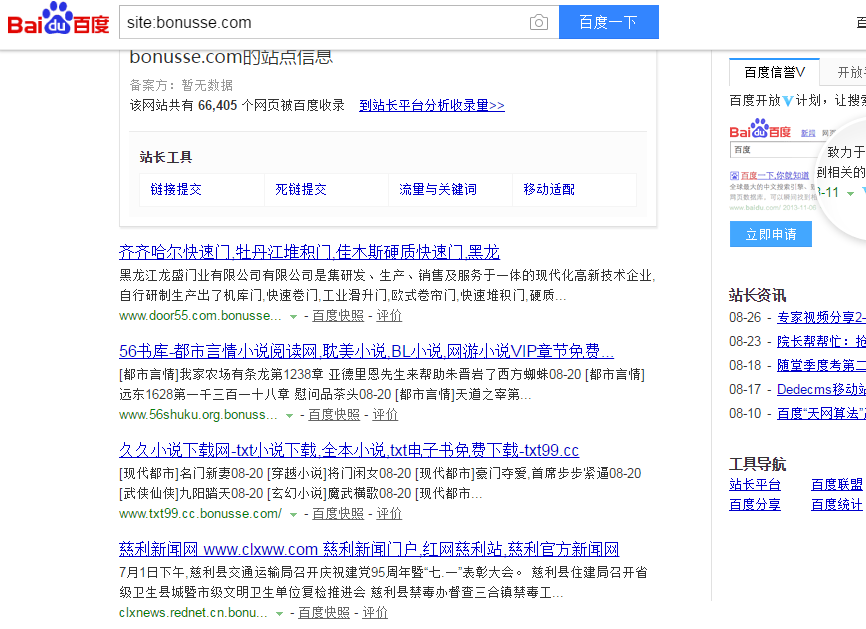This screenshot has width=866, height=629.
Task: Click 评价 for the 久久小说下载网 result
Action: pos(389,514)
